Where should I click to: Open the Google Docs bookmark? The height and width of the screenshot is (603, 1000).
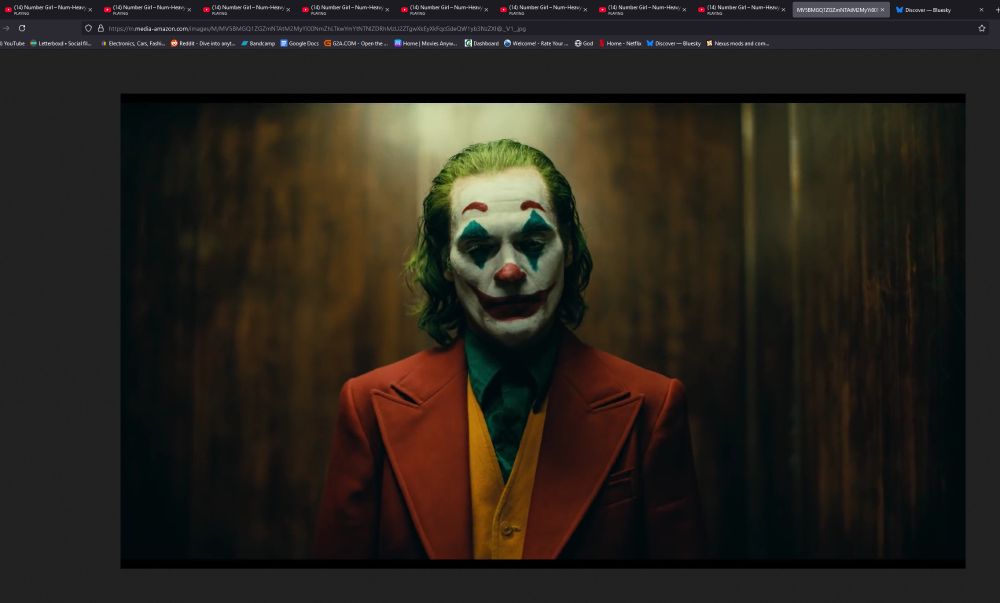(299, 43)
